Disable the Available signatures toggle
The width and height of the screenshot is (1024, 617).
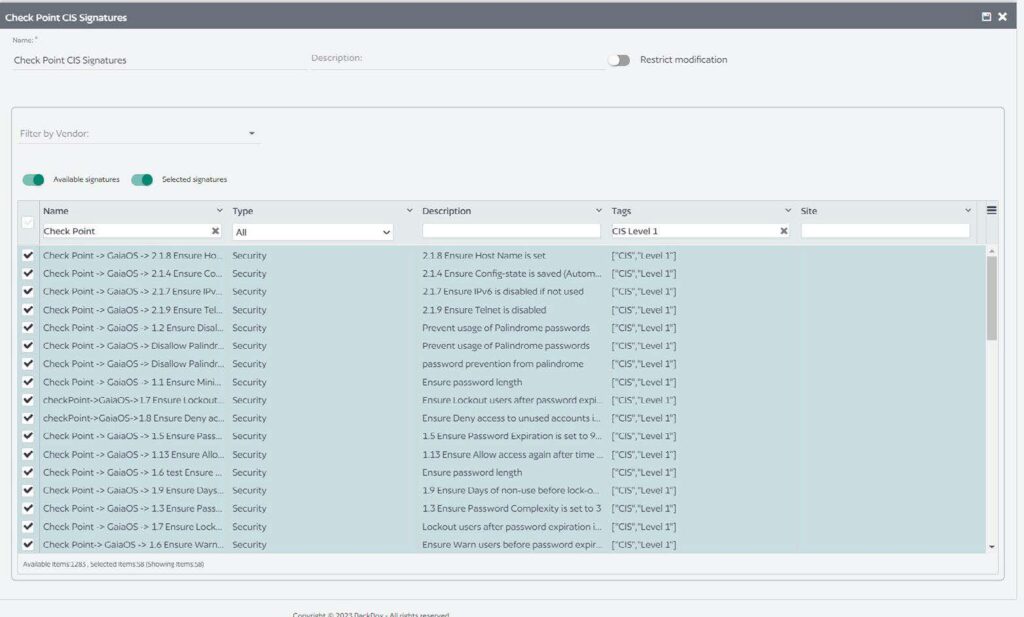[31, 178]
